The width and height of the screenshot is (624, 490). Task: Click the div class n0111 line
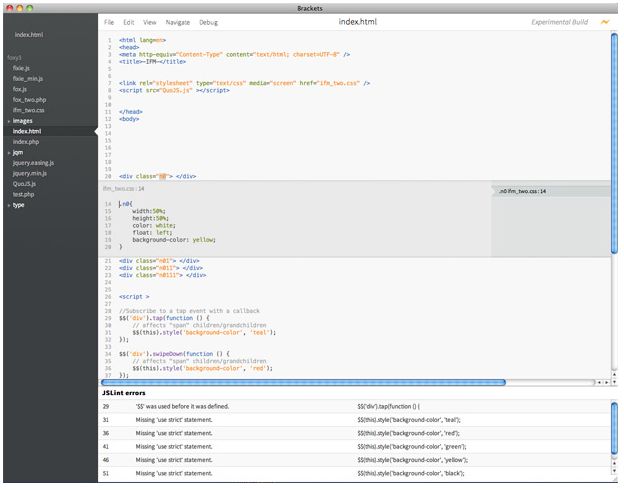162,275
